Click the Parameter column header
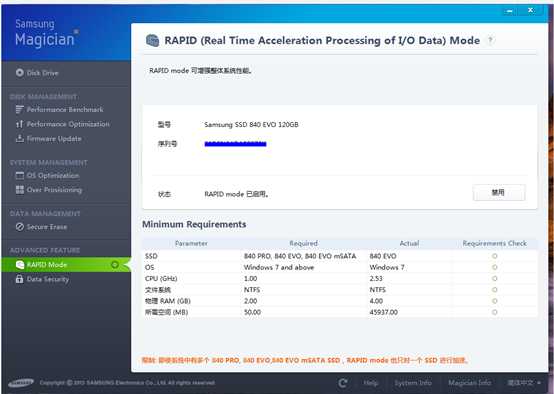Viewport: 554px width, 394px height. 191,243
